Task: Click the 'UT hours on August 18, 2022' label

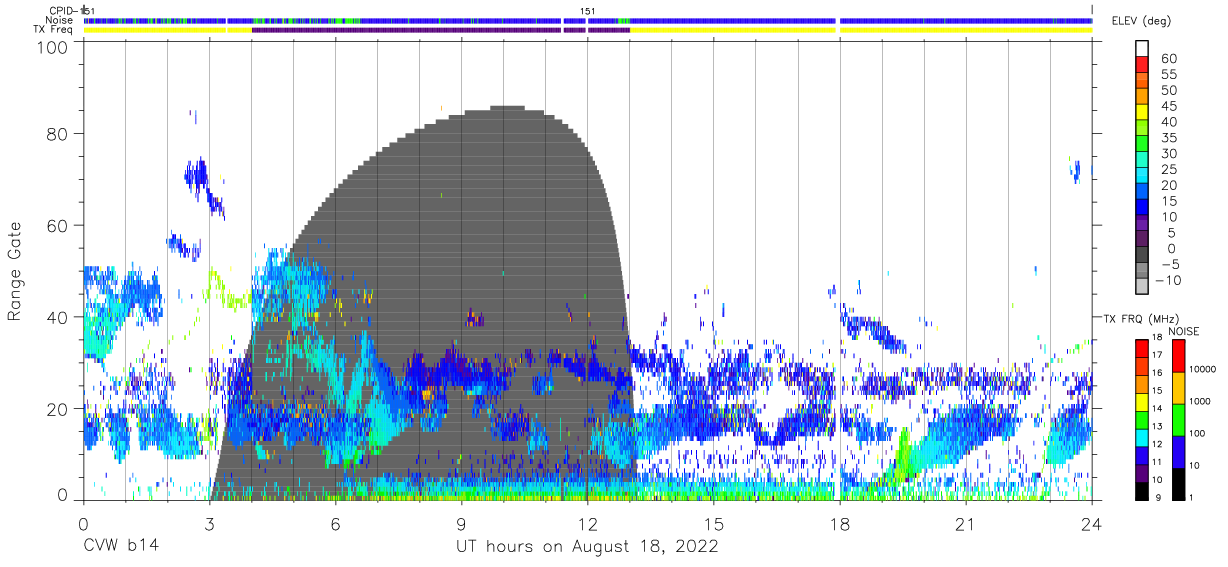Action: [587, 547]
